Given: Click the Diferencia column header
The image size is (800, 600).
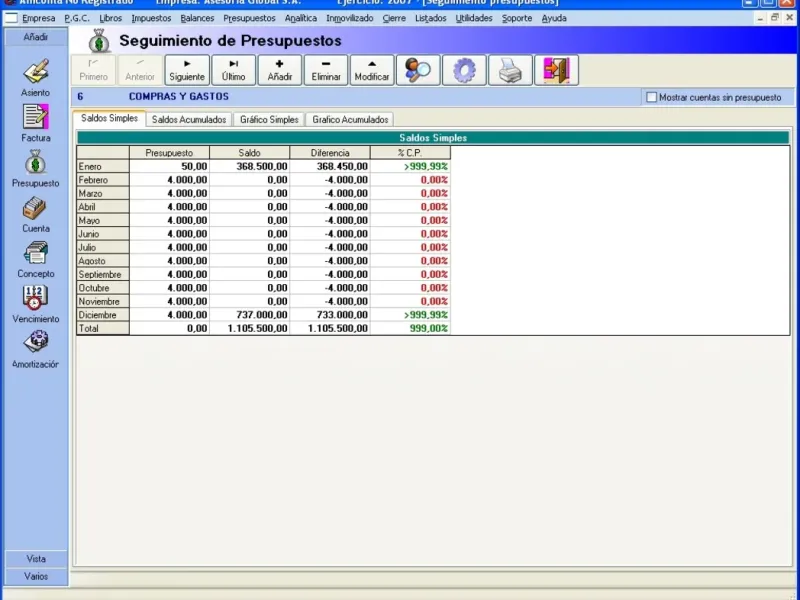Looking at the screenshot, I should point(330,153).
